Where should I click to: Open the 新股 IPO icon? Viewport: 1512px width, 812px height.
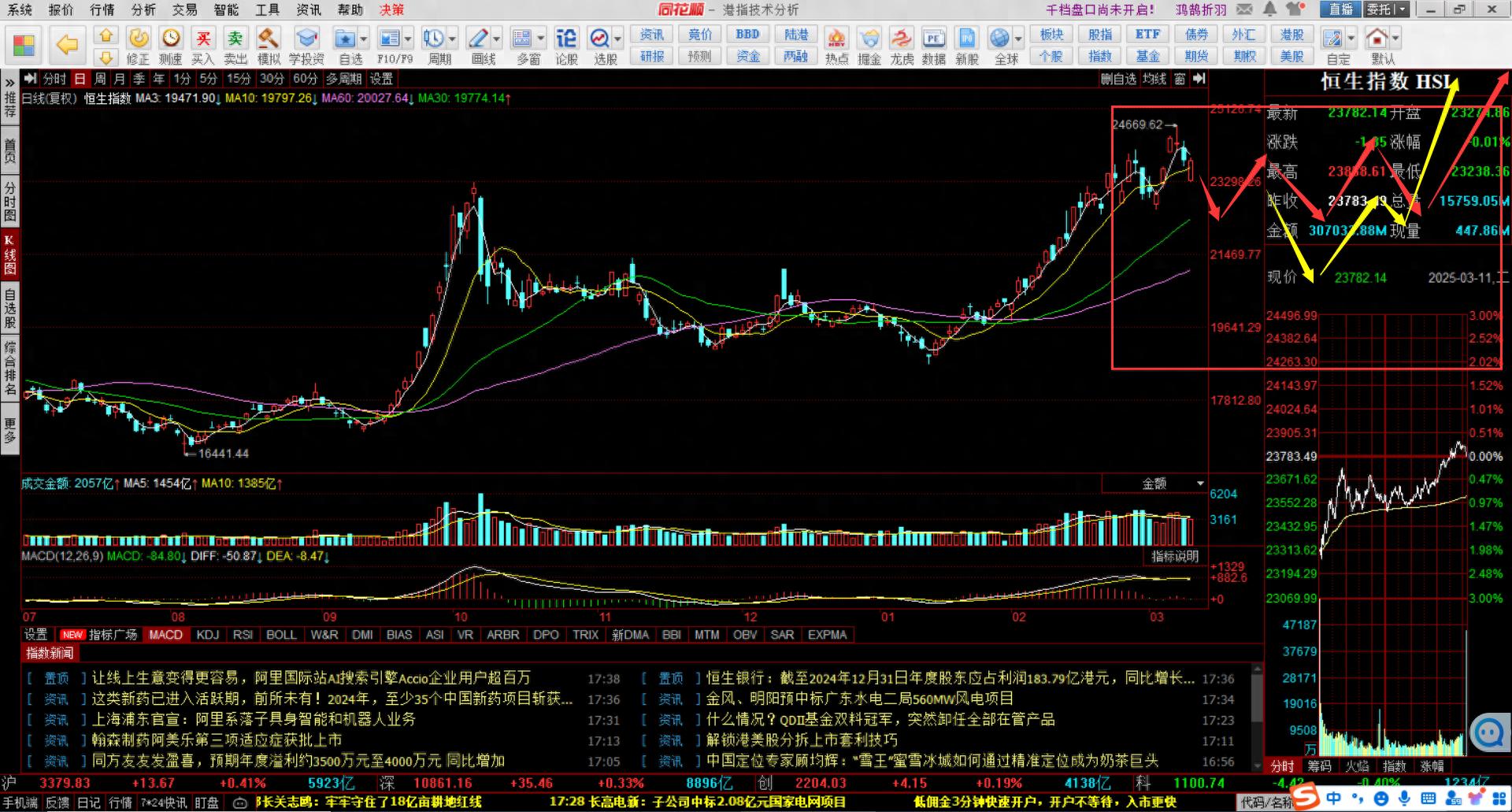(966, 45)
